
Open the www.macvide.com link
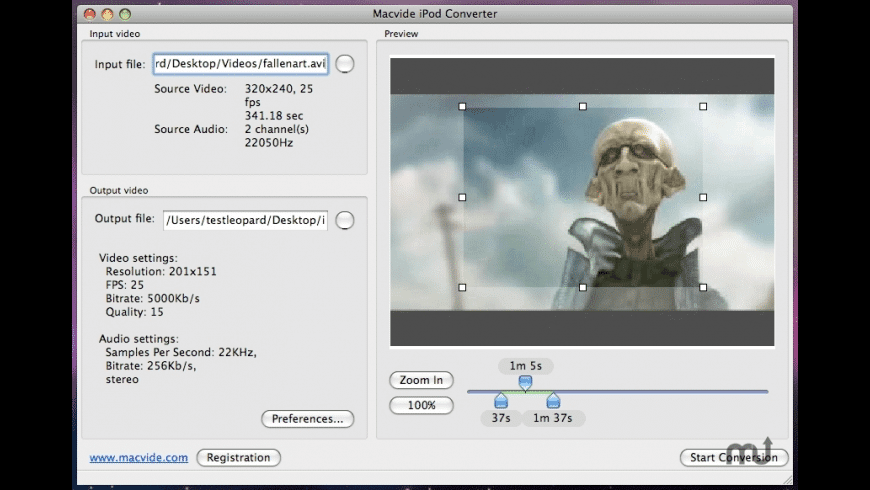139,458
